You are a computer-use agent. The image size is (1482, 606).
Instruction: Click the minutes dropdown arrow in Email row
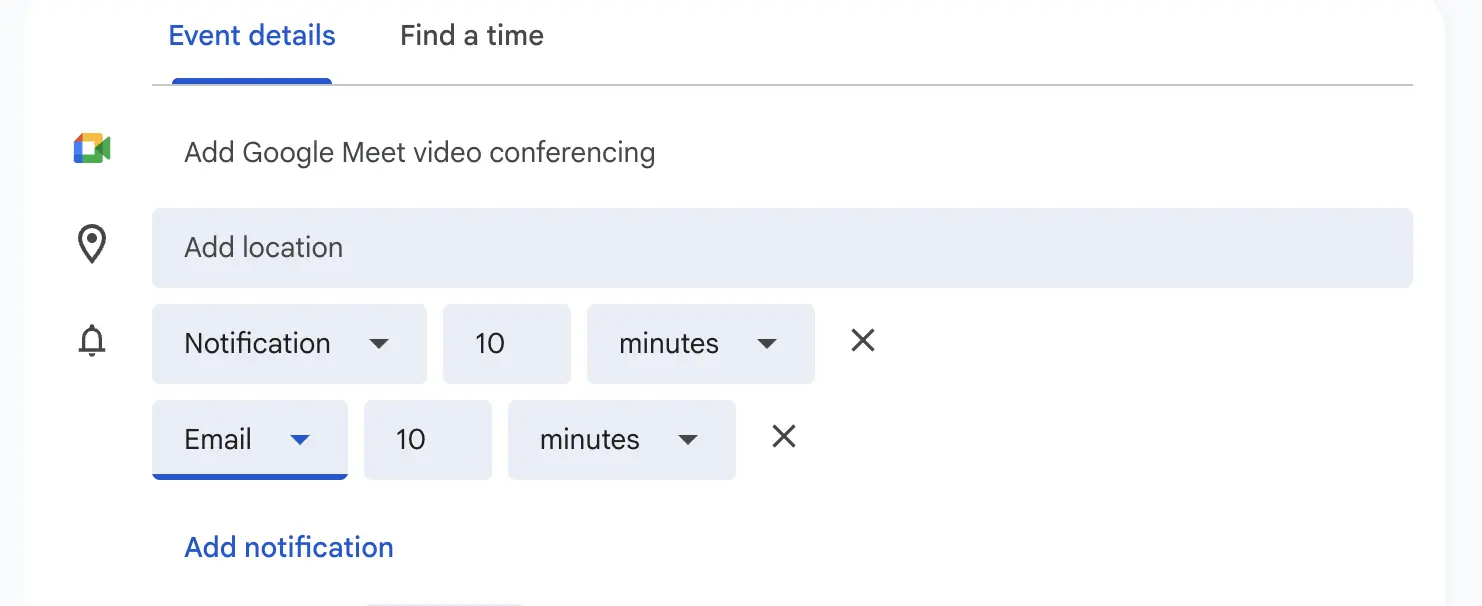[x=687, y=439]
